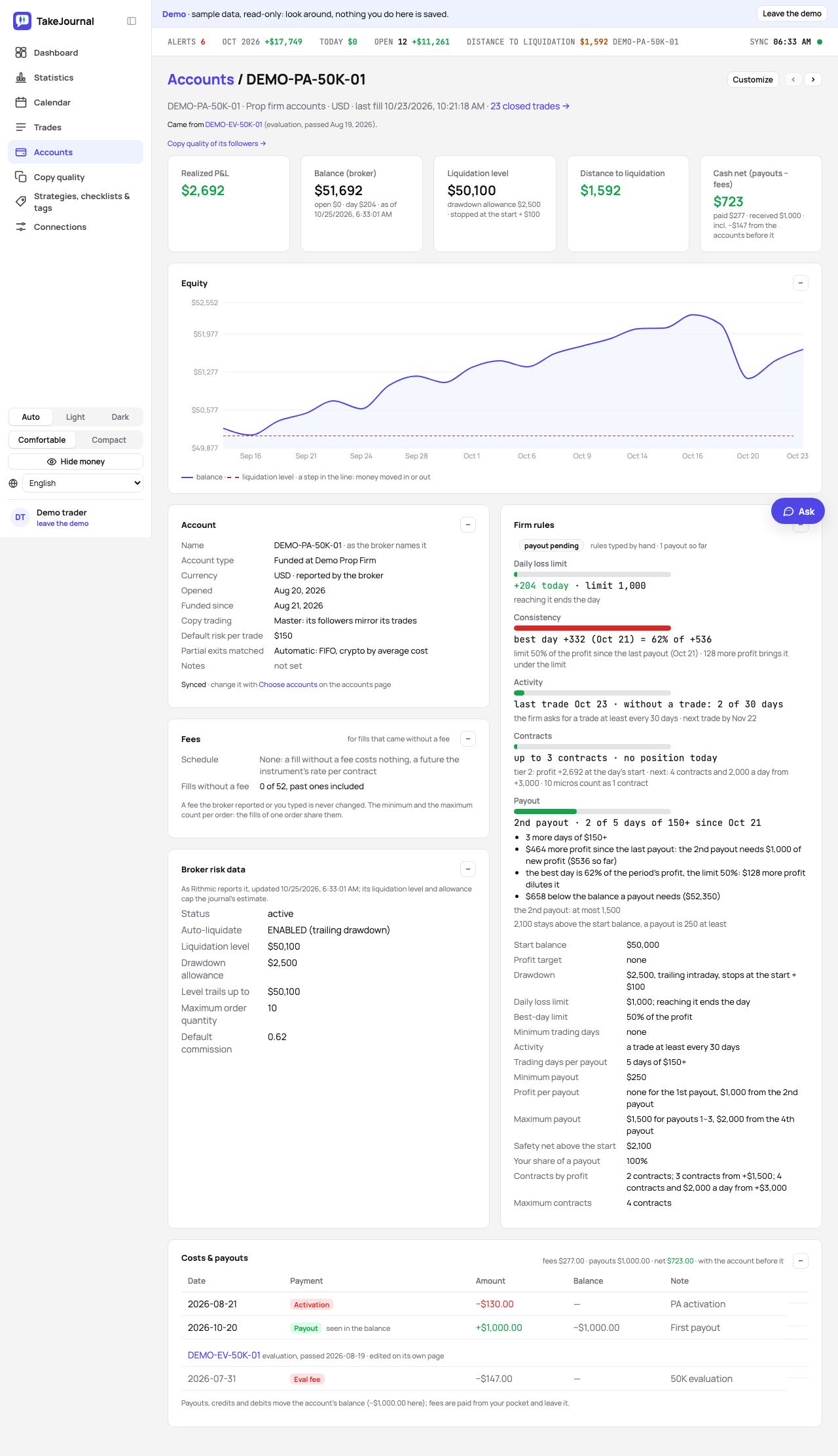Switch theme to Auto

[x=31, y=417]
